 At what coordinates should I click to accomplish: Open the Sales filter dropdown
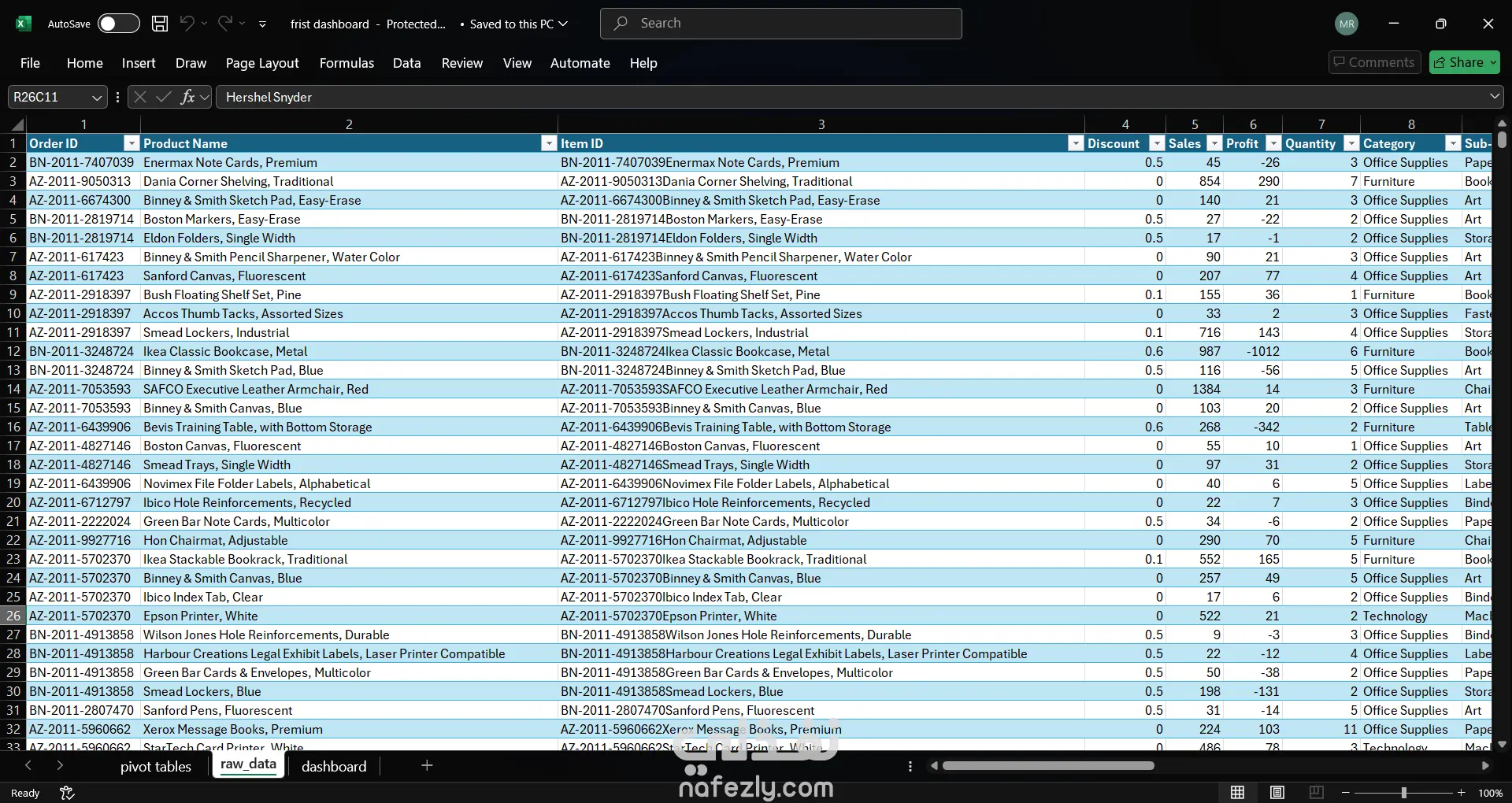[x=1214, y=143]
